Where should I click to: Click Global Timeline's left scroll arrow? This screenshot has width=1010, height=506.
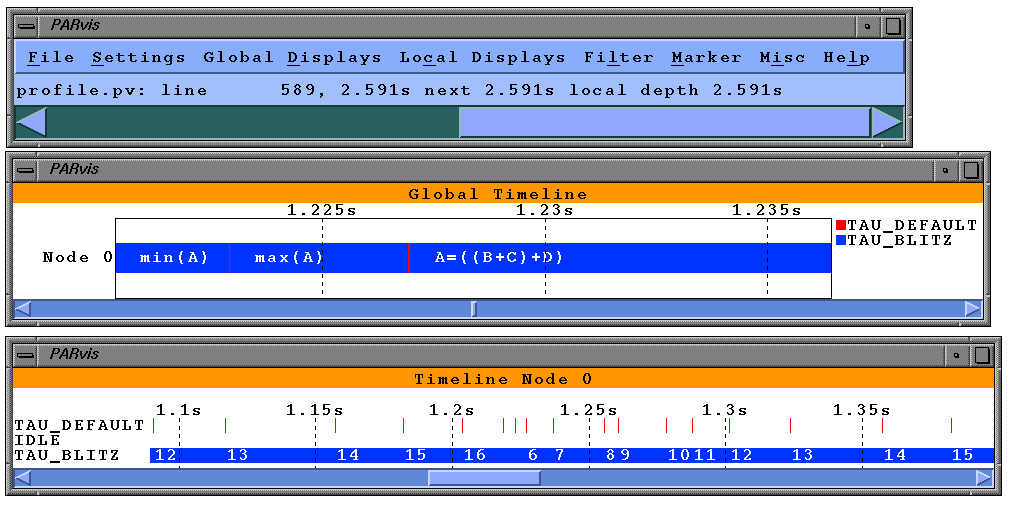tap(22, 309)
